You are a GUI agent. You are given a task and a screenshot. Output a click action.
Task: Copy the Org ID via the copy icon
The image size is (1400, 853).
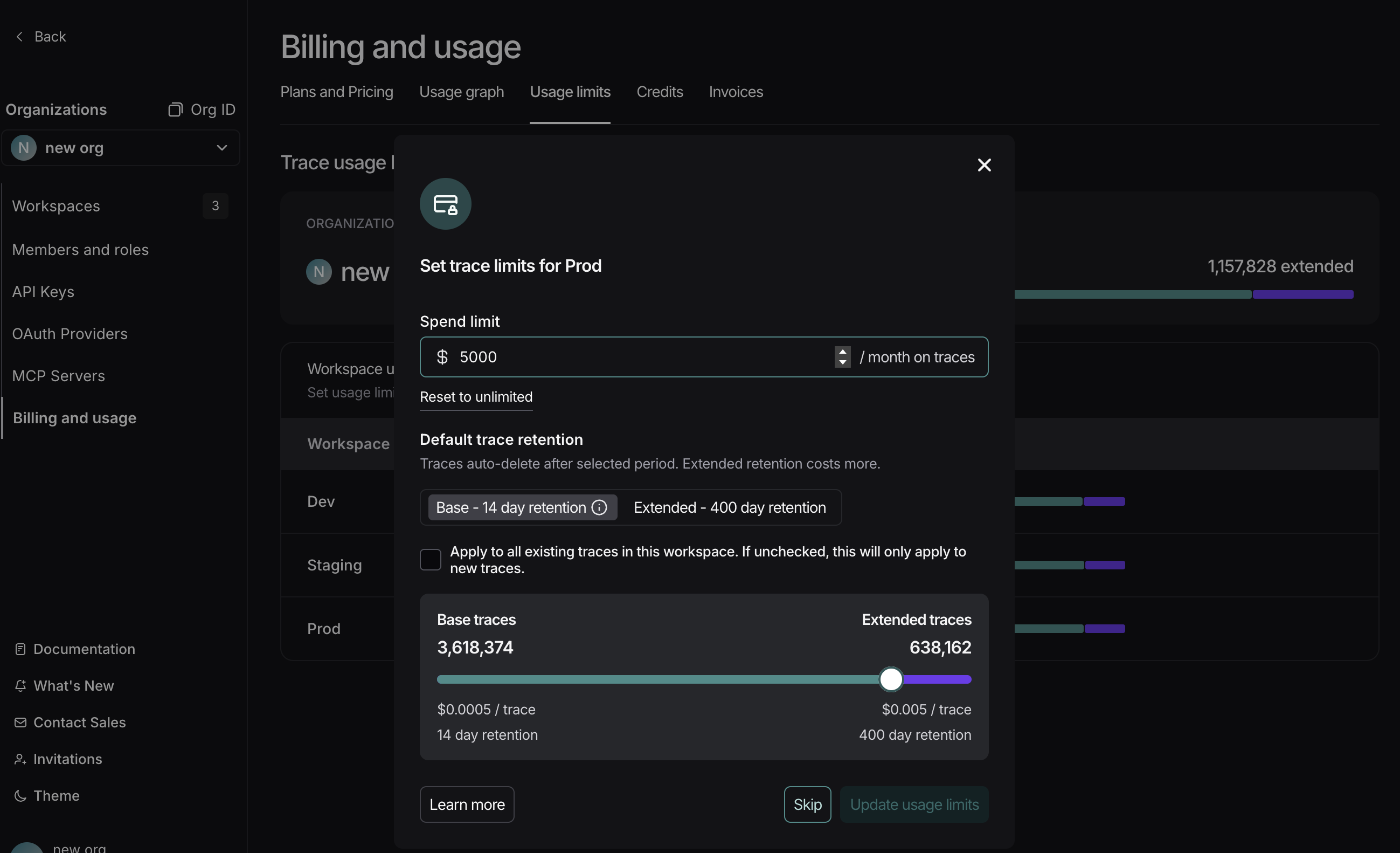[175, 109]
